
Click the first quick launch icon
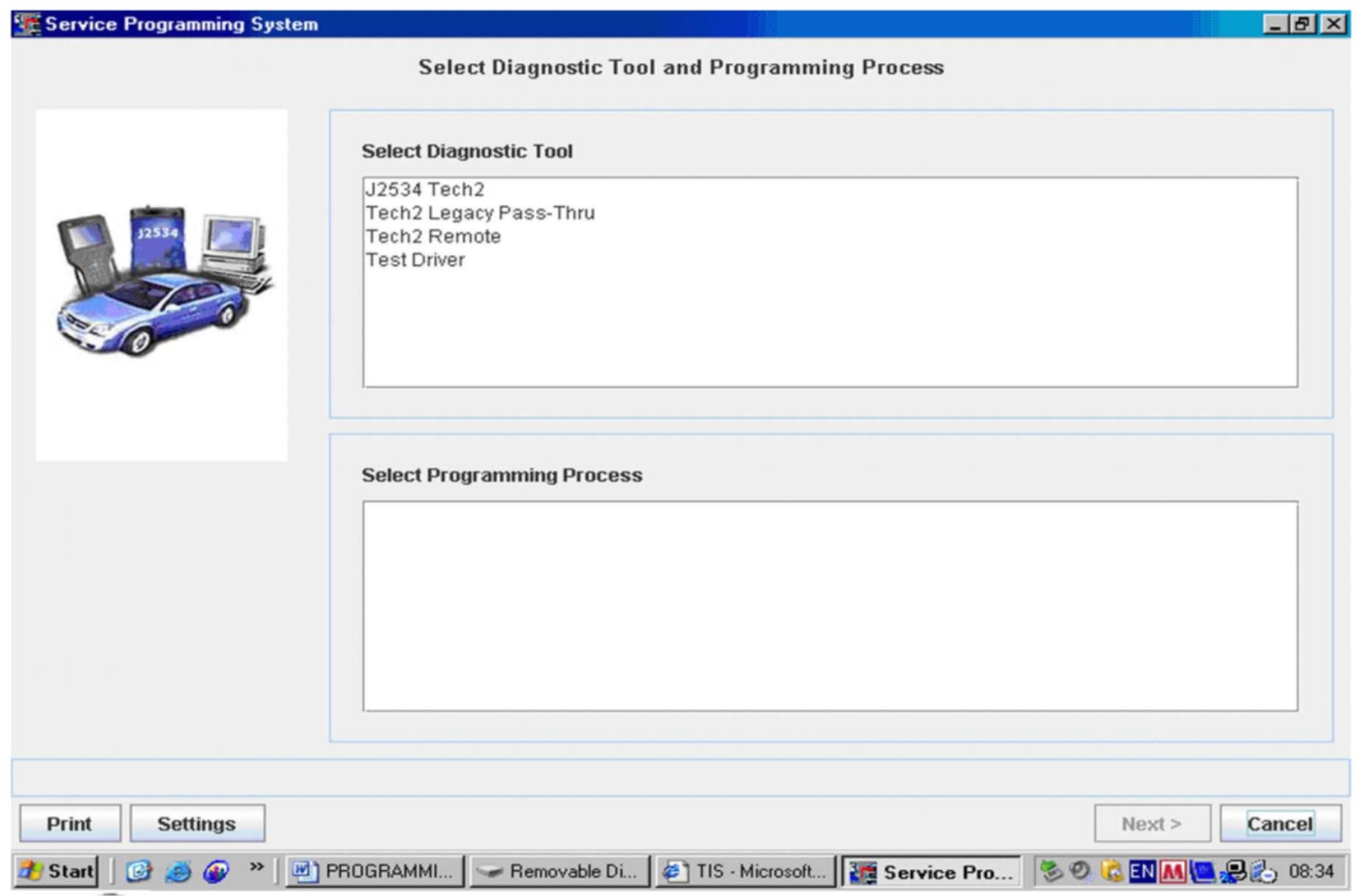click(138, 872)
